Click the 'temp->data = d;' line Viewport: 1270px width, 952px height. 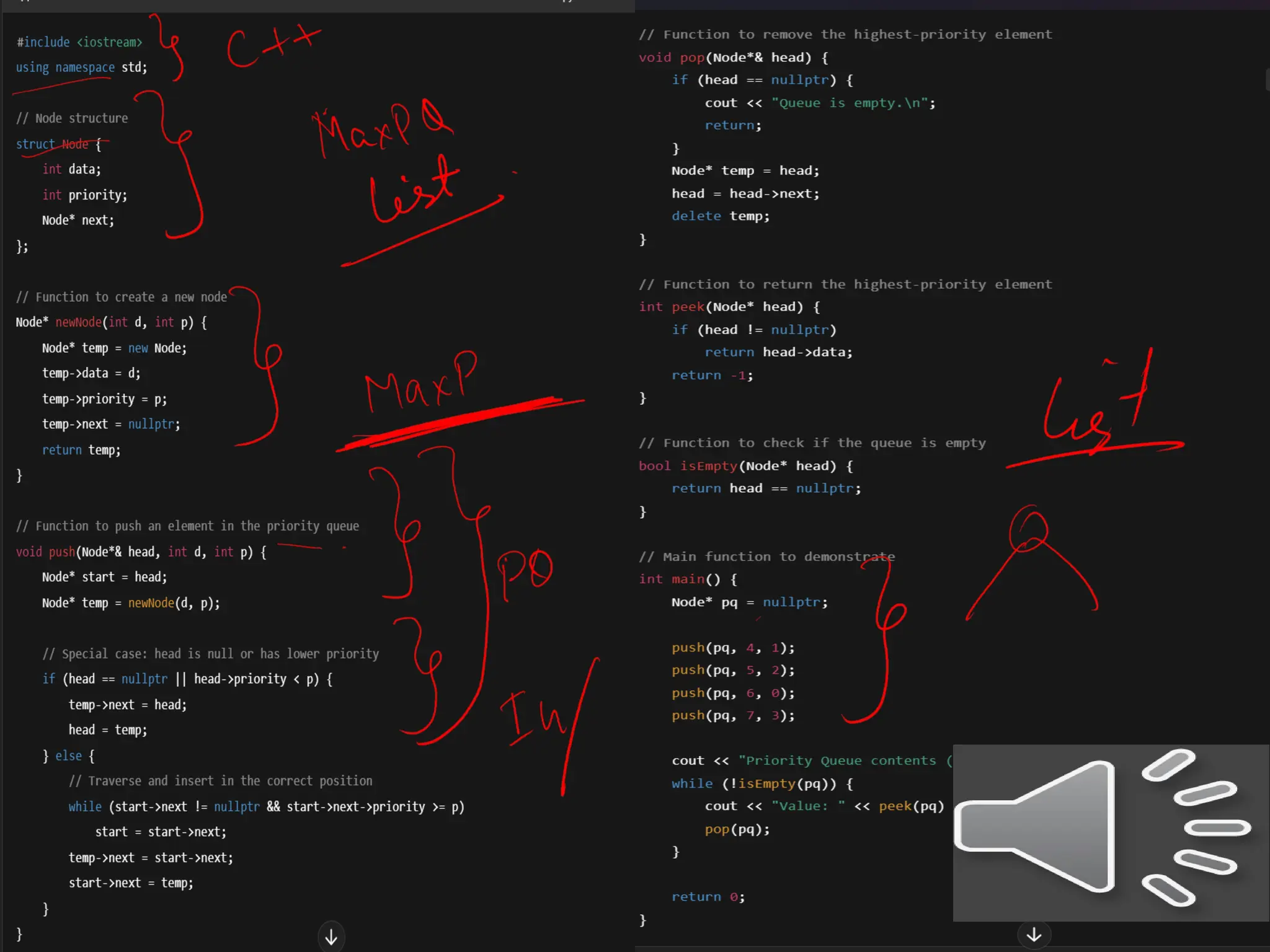click(x=91, y=373)
